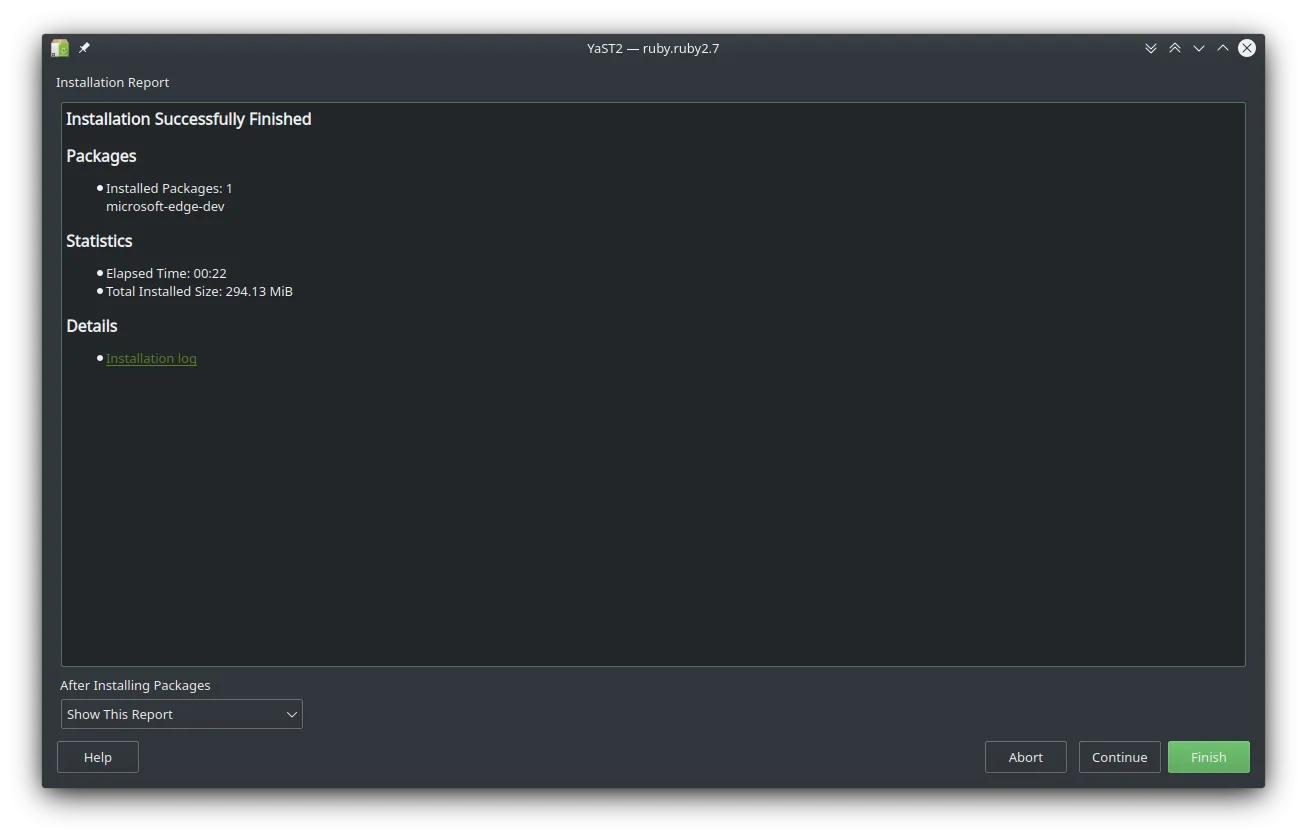This screenshot has width=1307, height=838.
Task: Pin window on all desktops
Action: 84,48
